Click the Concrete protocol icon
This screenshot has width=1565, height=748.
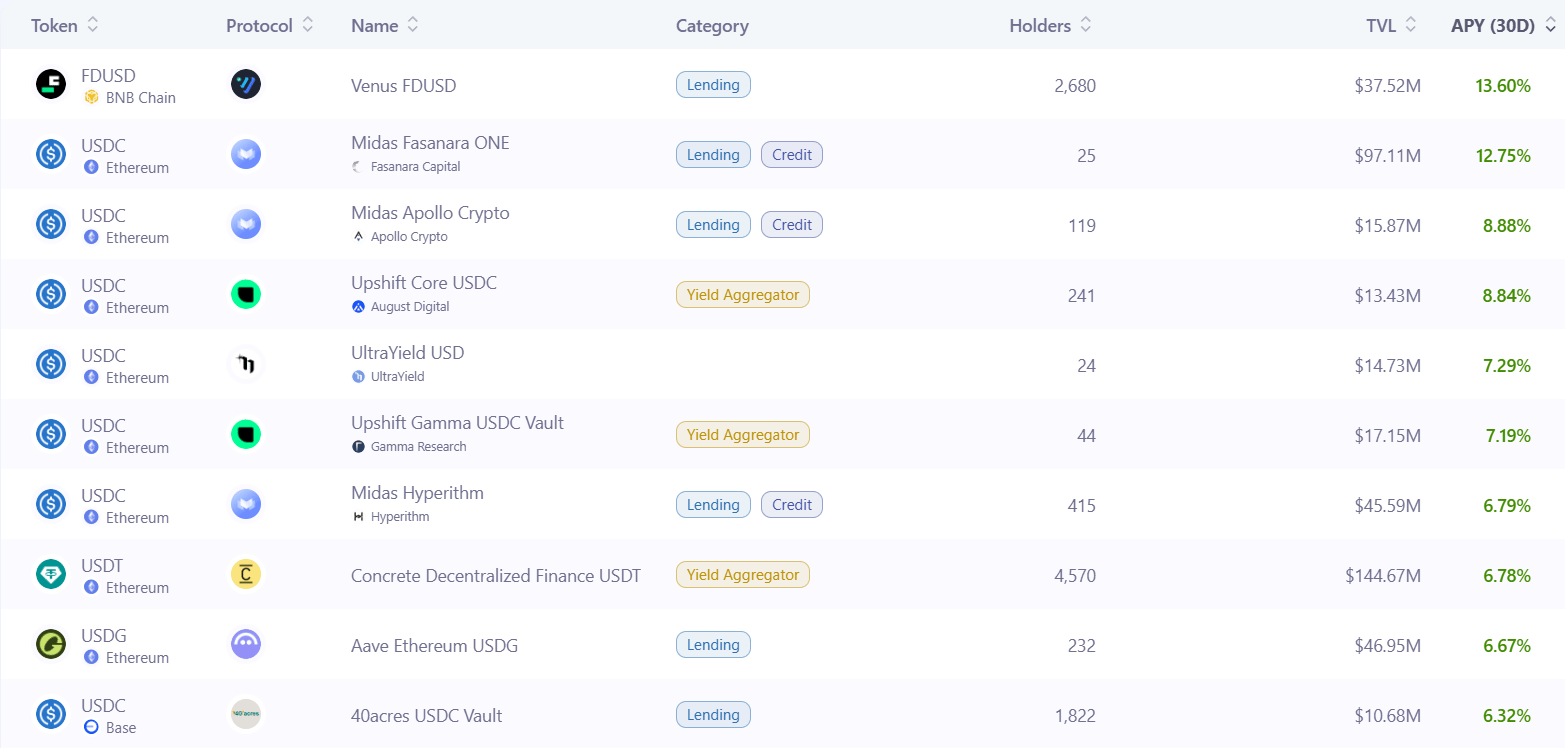pyautogui.click(x=245, y=575)
